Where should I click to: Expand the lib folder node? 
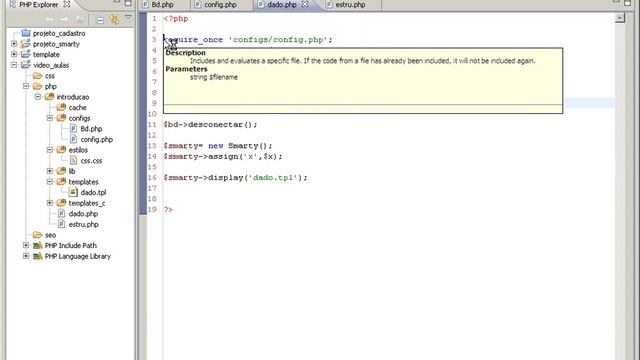(50, 171)
